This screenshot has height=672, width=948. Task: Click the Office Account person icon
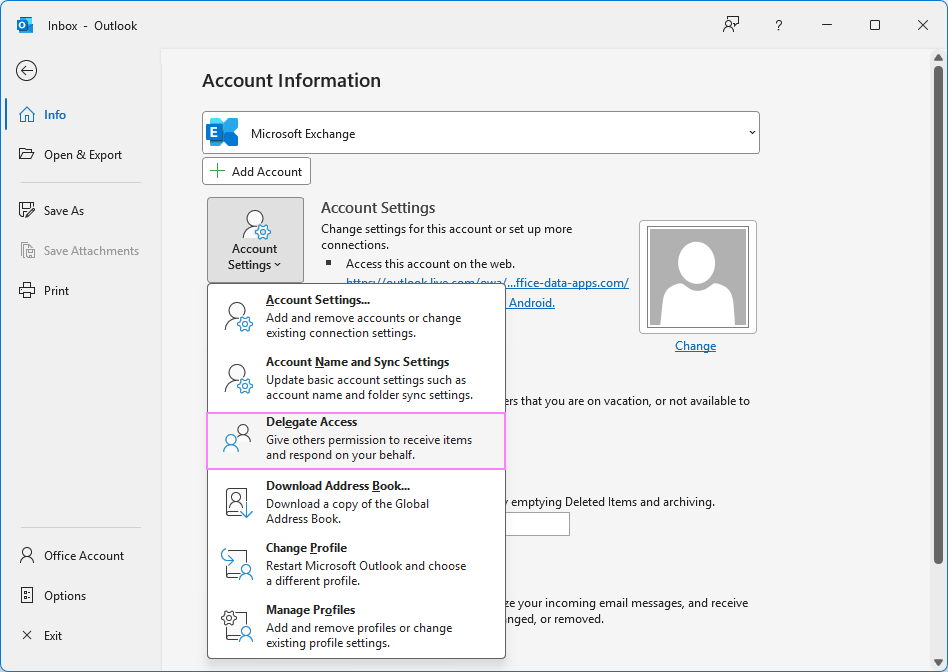(x=27, y=555)
